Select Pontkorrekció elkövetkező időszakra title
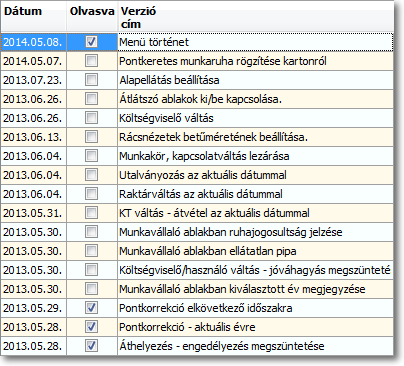Viewport: 404px width, 366px height. coord(255,308)
